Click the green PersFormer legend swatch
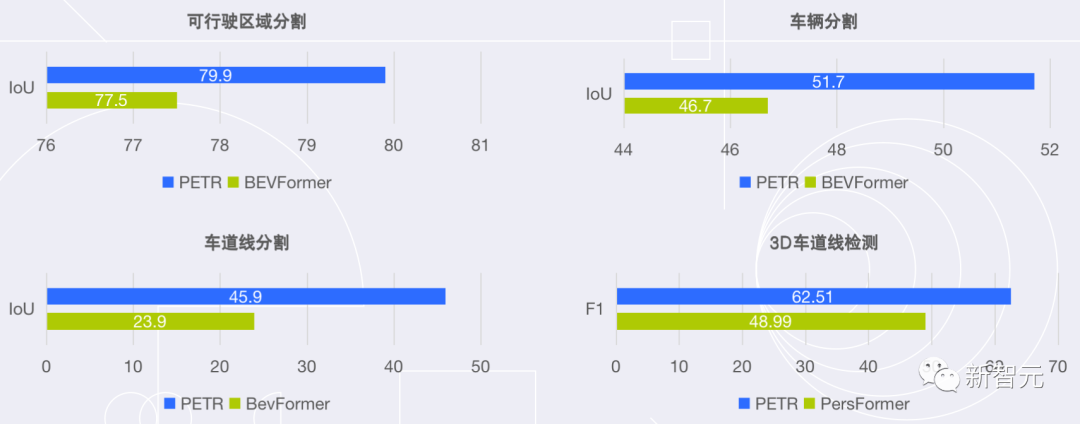 [x=812, y=404]
